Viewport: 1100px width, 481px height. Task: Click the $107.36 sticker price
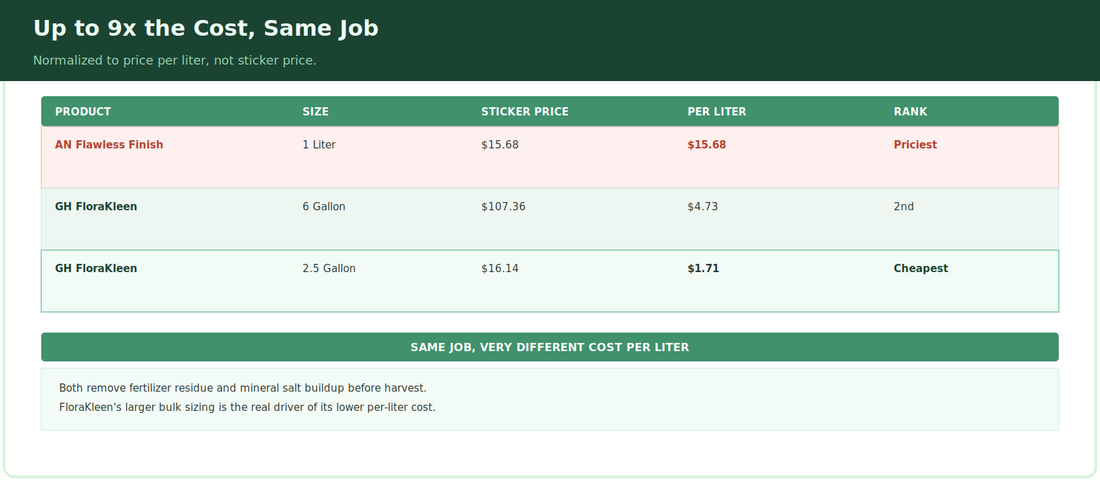[x=504, y=206]
